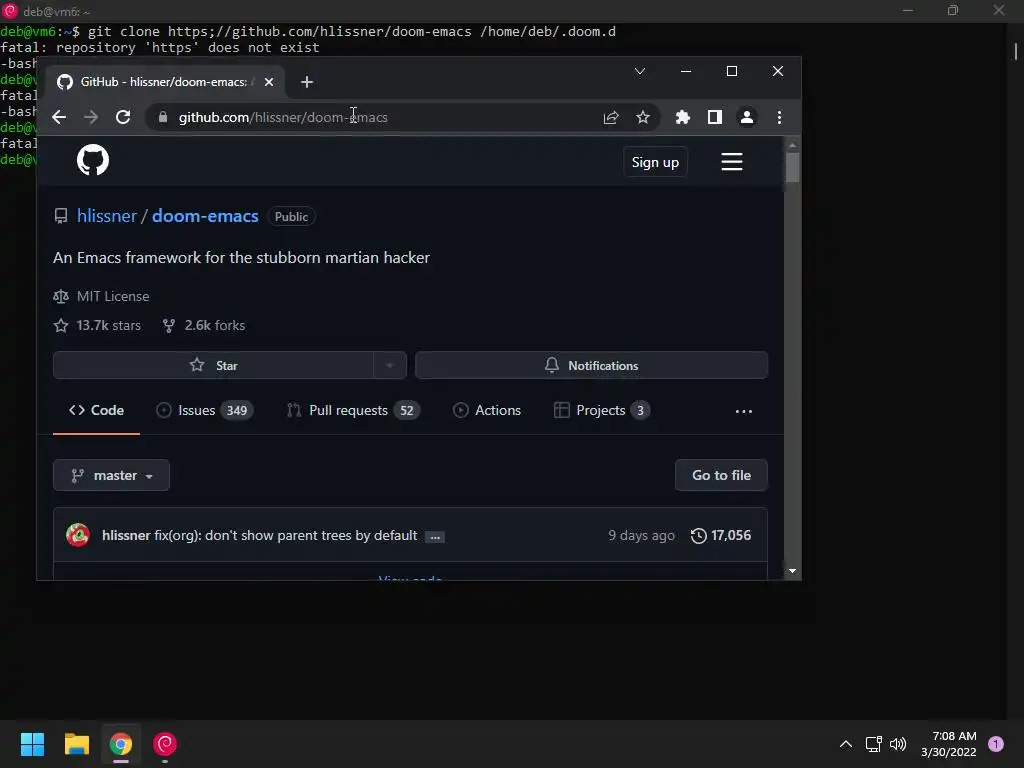Click the commit history clock icon
The width and height of the screenshot is (1024, 768).
[x=698, y=536]
